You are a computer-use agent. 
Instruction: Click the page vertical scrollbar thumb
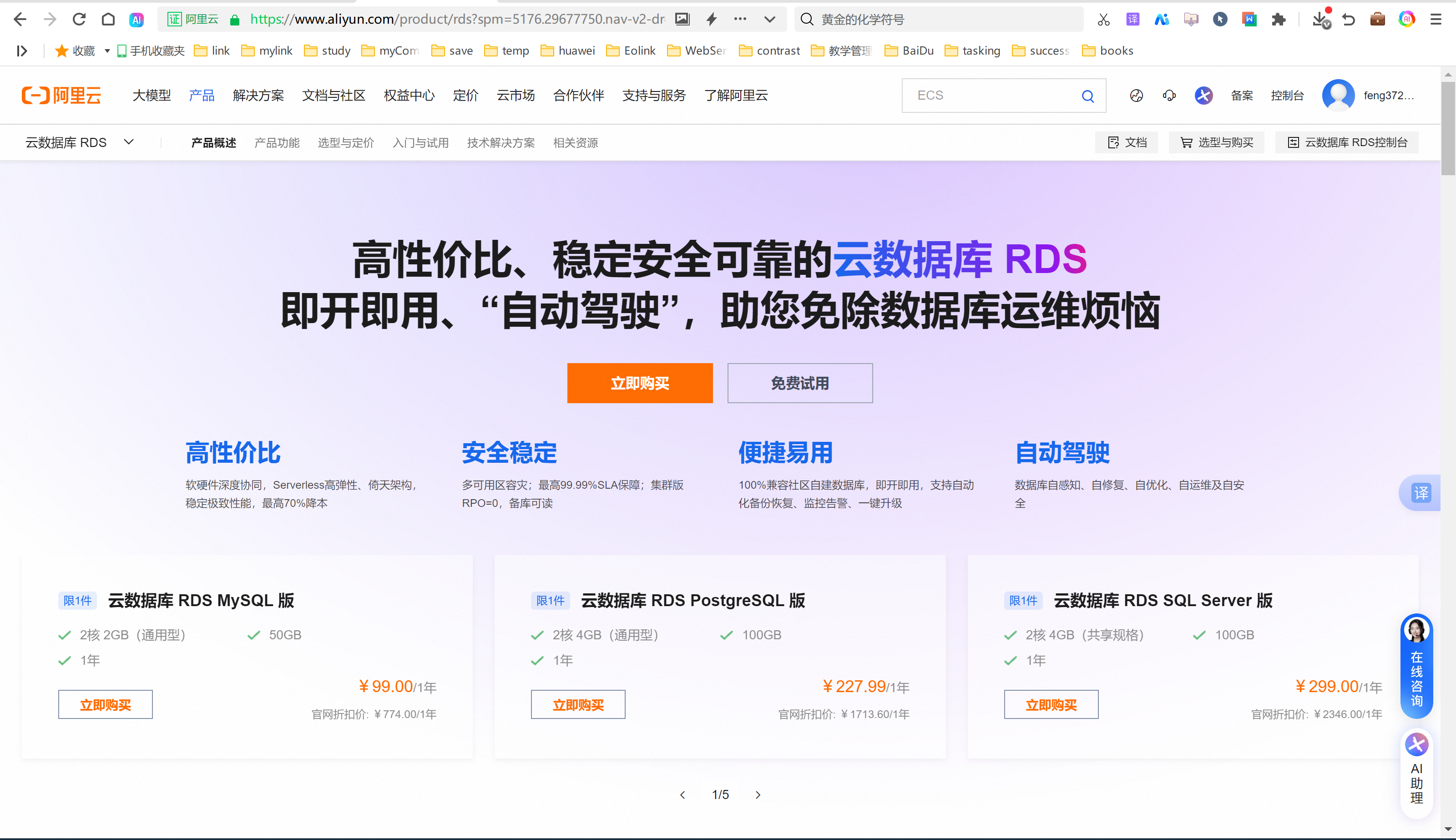(1448, 128)
